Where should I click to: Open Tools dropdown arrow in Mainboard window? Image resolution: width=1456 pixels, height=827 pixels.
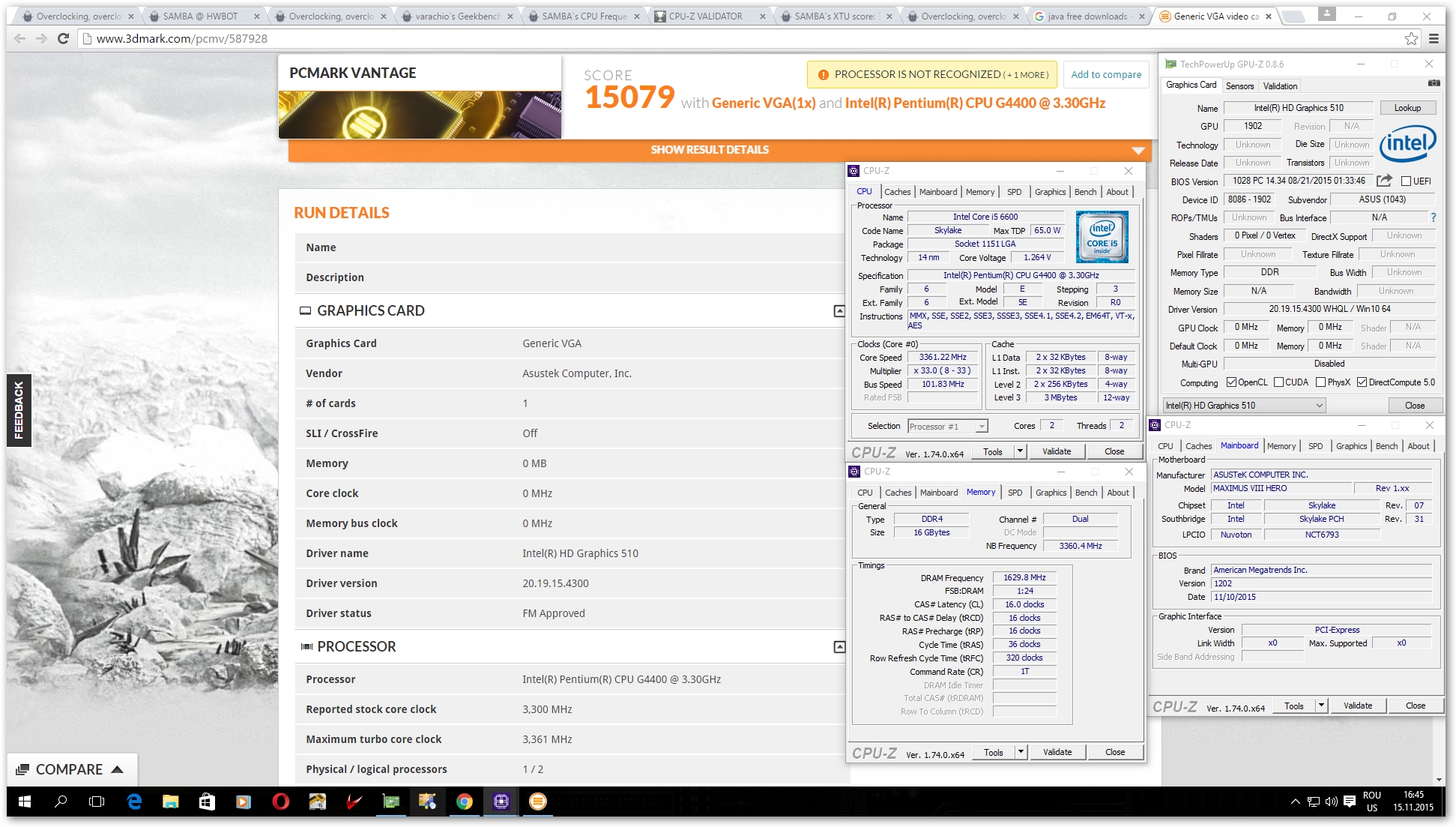coord(1321,706)
